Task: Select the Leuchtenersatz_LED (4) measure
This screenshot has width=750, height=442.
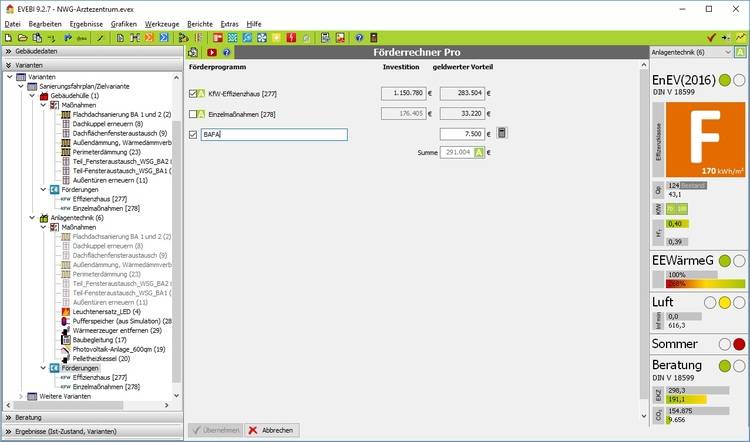Action: coord(106,311)
